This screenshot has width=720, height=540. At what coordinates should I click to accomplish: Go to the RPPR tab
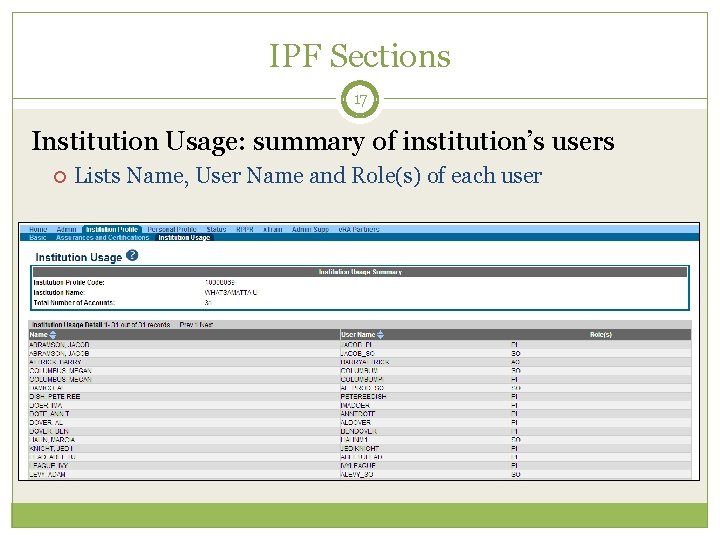point(245,229)
